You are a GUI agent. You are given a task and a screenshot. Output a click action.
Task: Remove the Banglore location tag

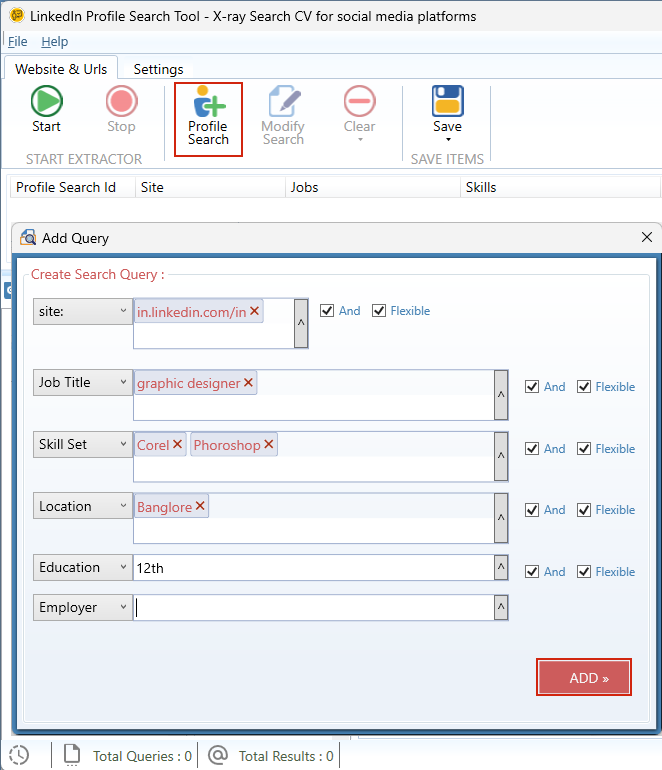tap(199, 506)
